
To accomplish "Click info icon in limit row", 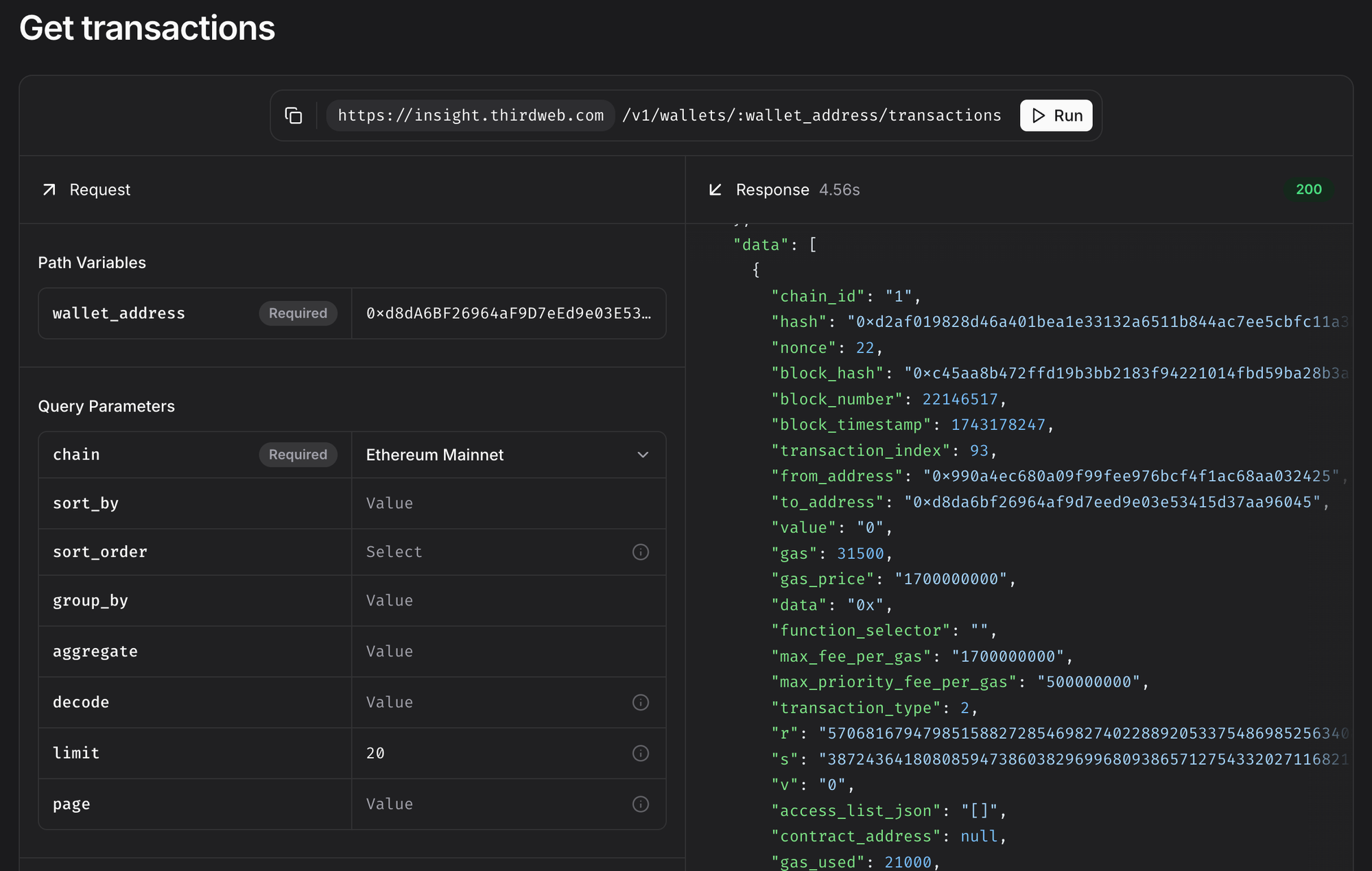I will [x=640, y=753].
